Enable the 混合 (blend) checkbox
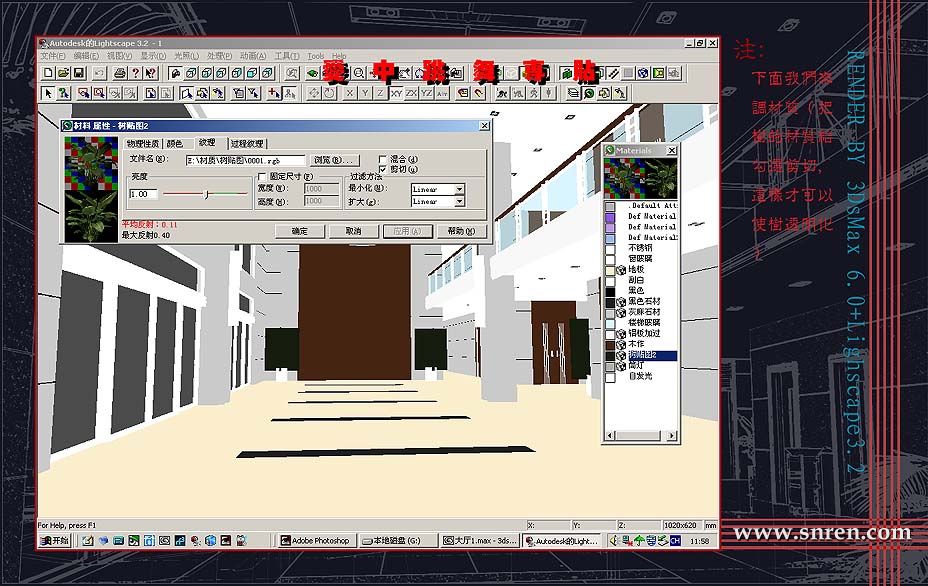Image resolution: width=928 pixels, height=586 pixels. click(383, 159)
